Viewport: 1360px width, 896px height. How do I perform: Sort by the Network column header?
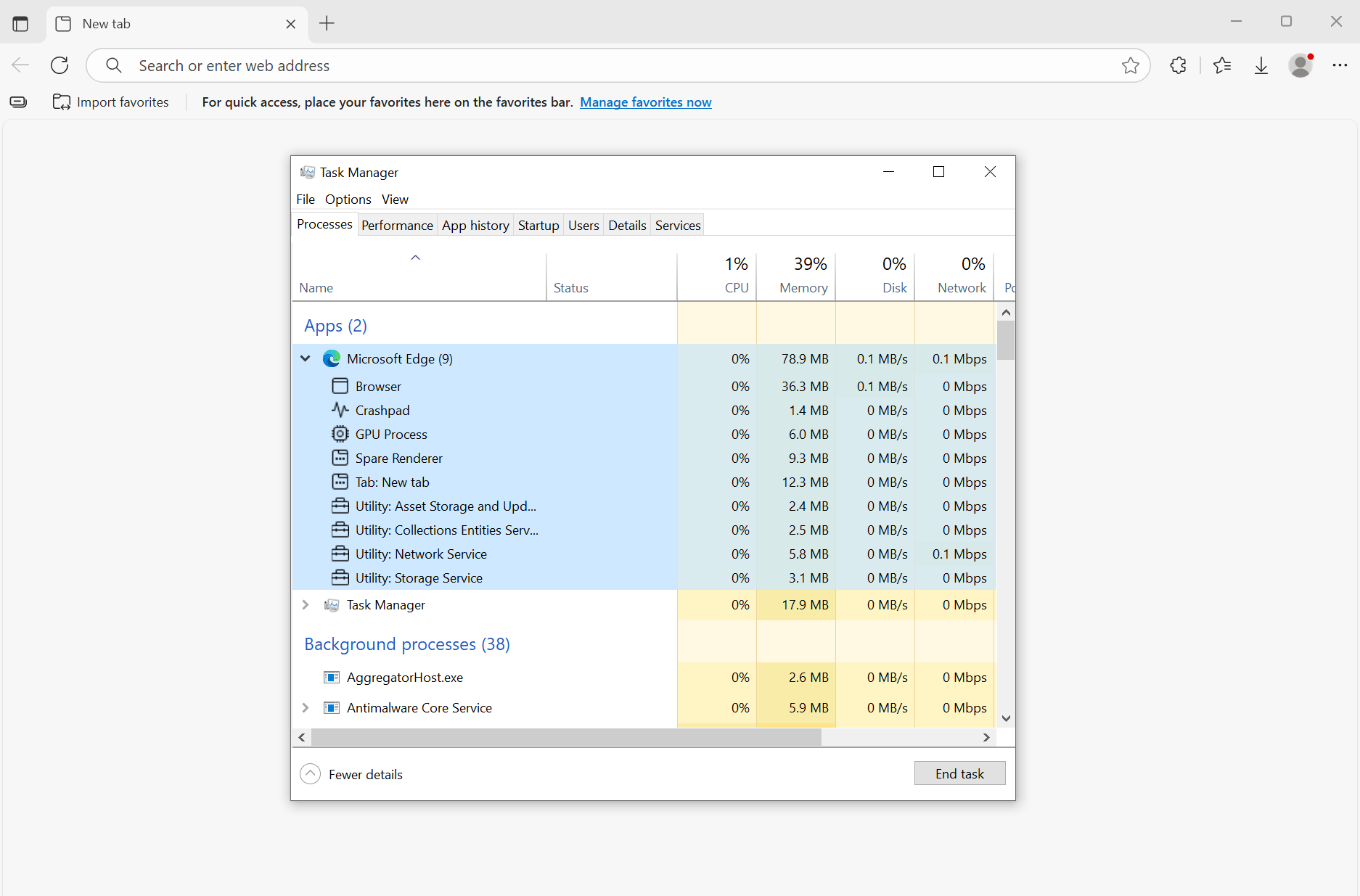point(954,276)
